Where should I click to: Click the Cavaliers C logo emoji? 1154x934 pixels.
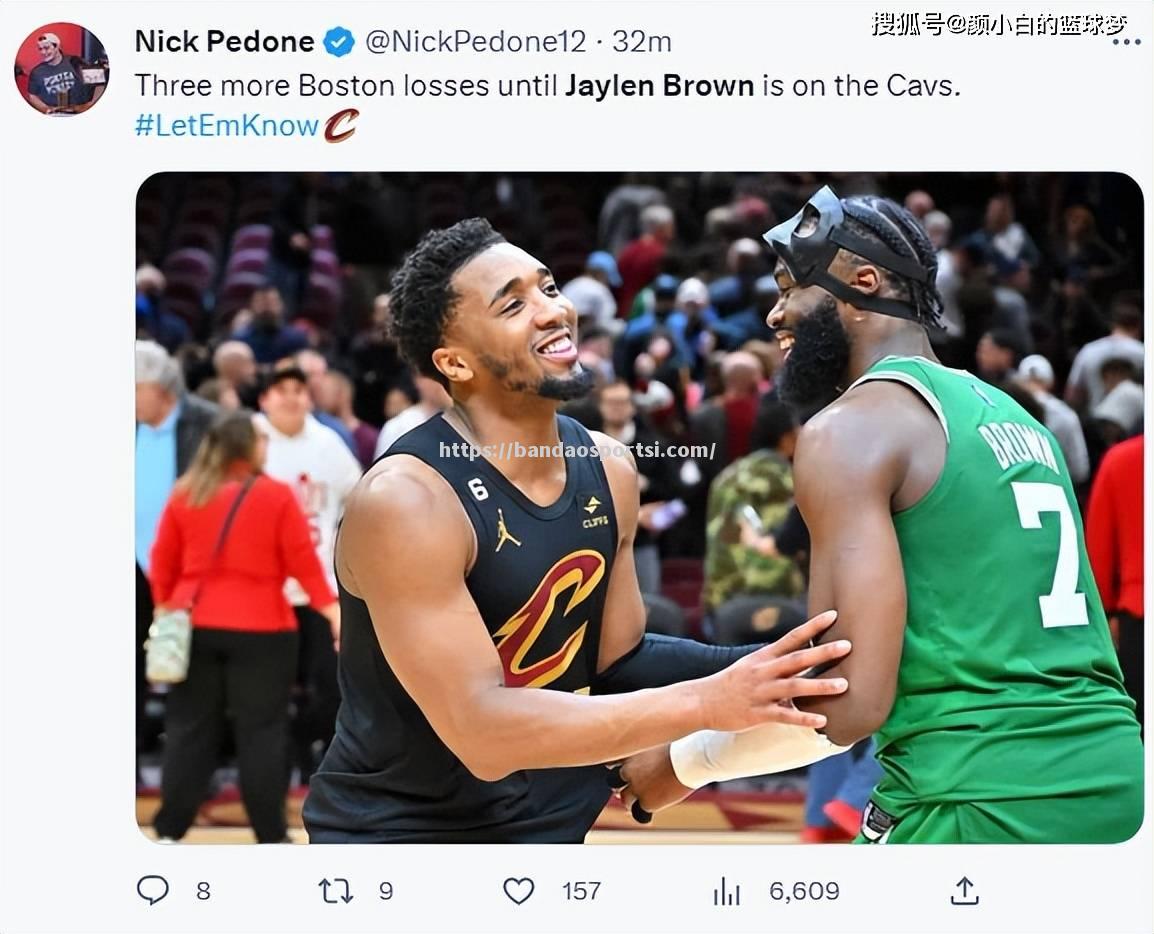pyautogui.click(x=341, y=125)
